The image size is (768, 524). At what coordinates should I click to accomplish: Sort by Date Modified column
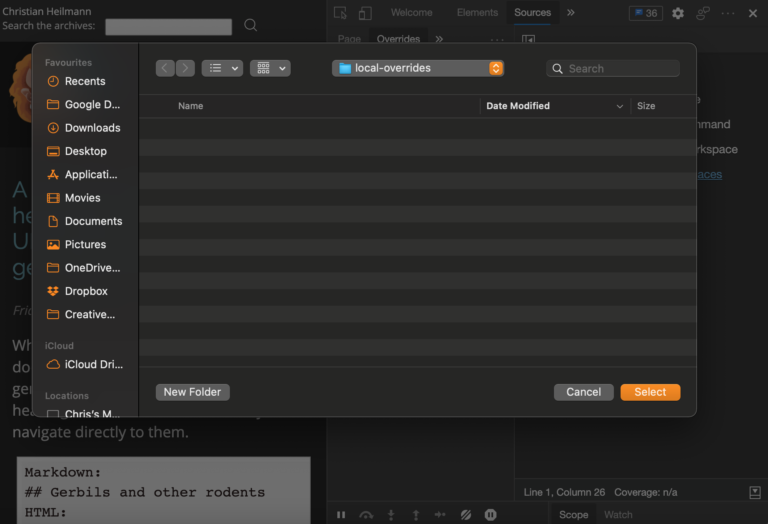(518, 106)
